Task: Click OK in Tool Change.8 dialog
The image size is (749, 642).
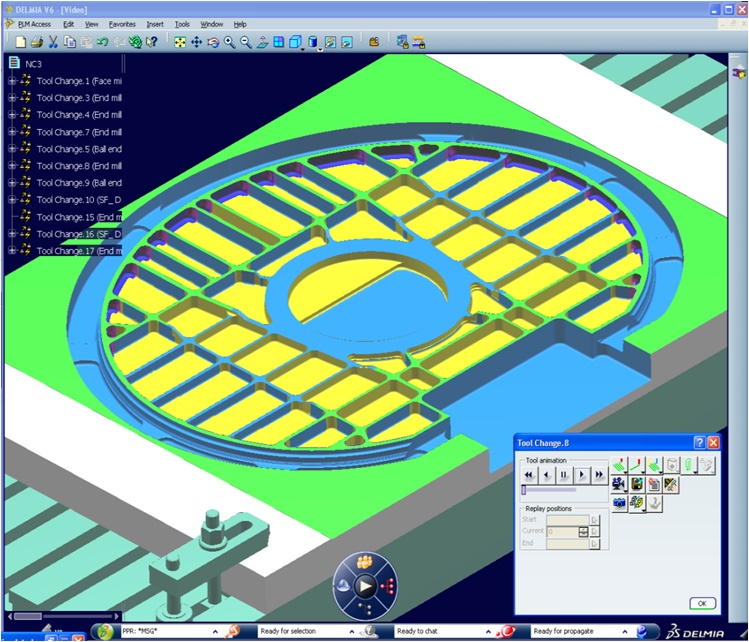Action: 702,603
